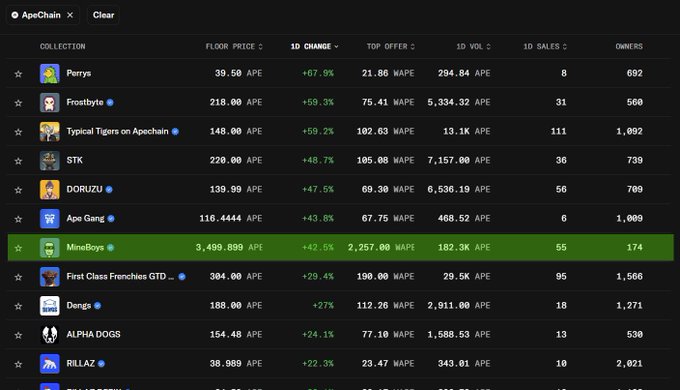Favorite the DORUZU collection
Screen dimensions: 680x390
tap(18, 190)
